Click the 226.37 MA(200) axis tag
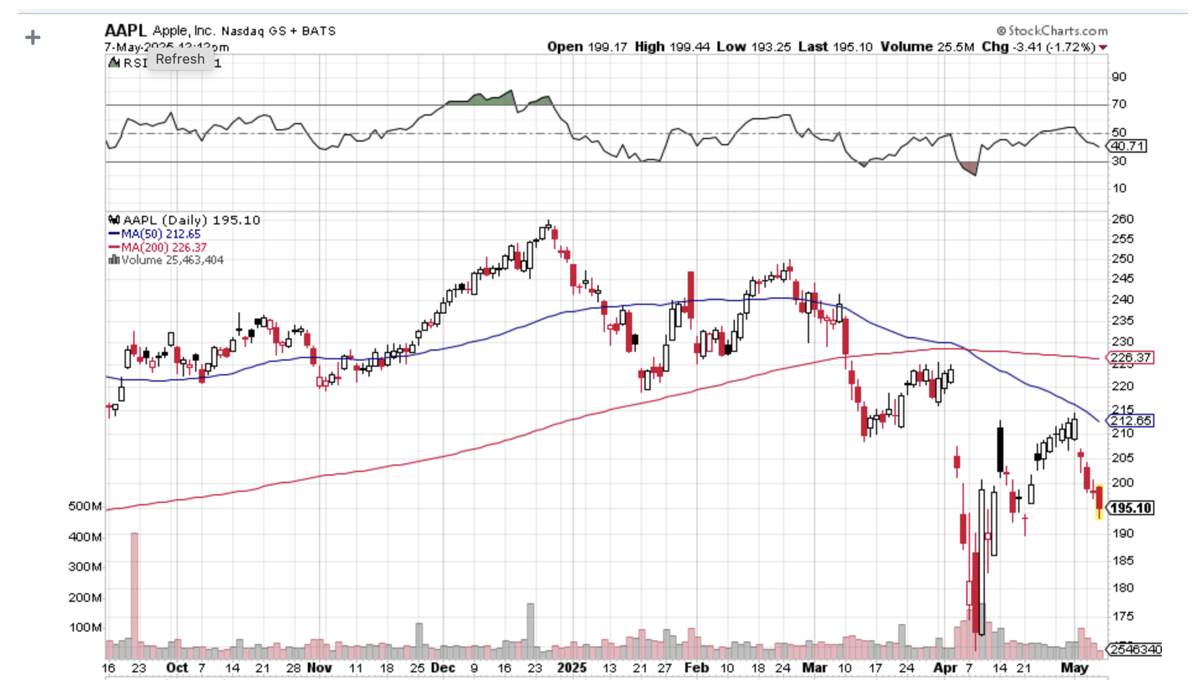This screenshot has height=698, width=1202. [1130, 358]
